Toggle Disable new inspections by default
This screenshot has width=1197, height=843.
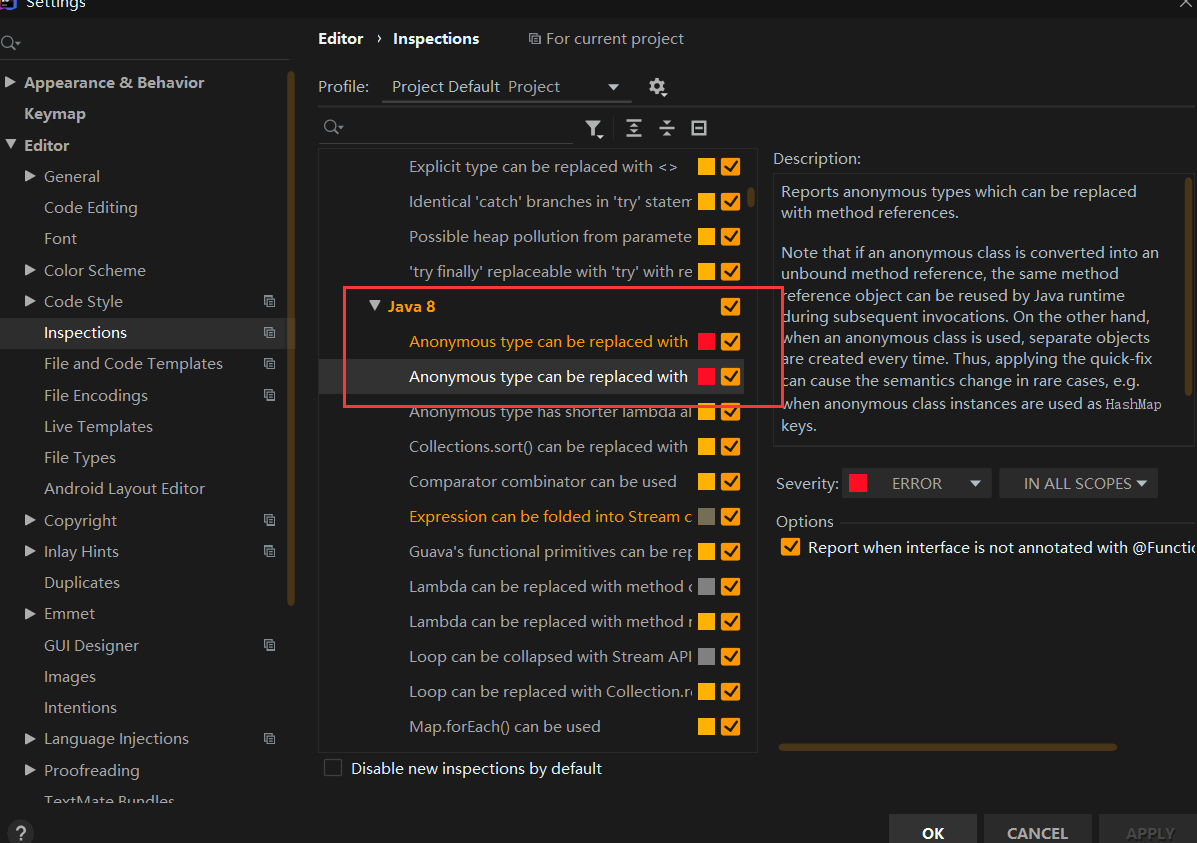(333, 768)
